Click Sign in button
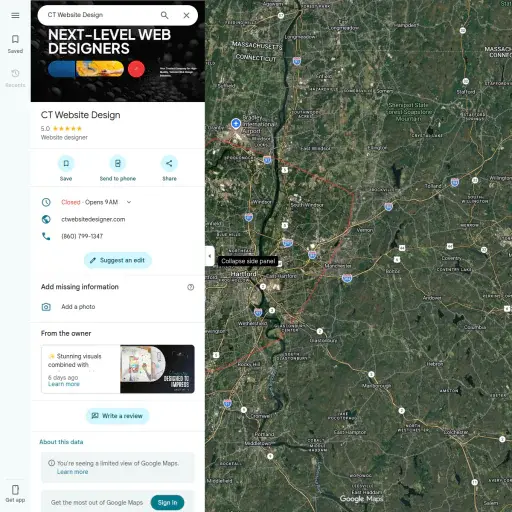This screenshot has height=512, width=512. point(167,502)
